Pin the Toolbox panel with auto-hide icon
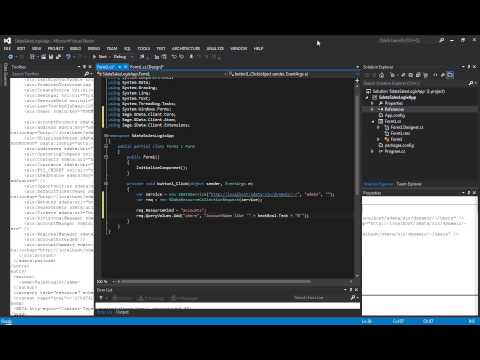 pos(84,67)
